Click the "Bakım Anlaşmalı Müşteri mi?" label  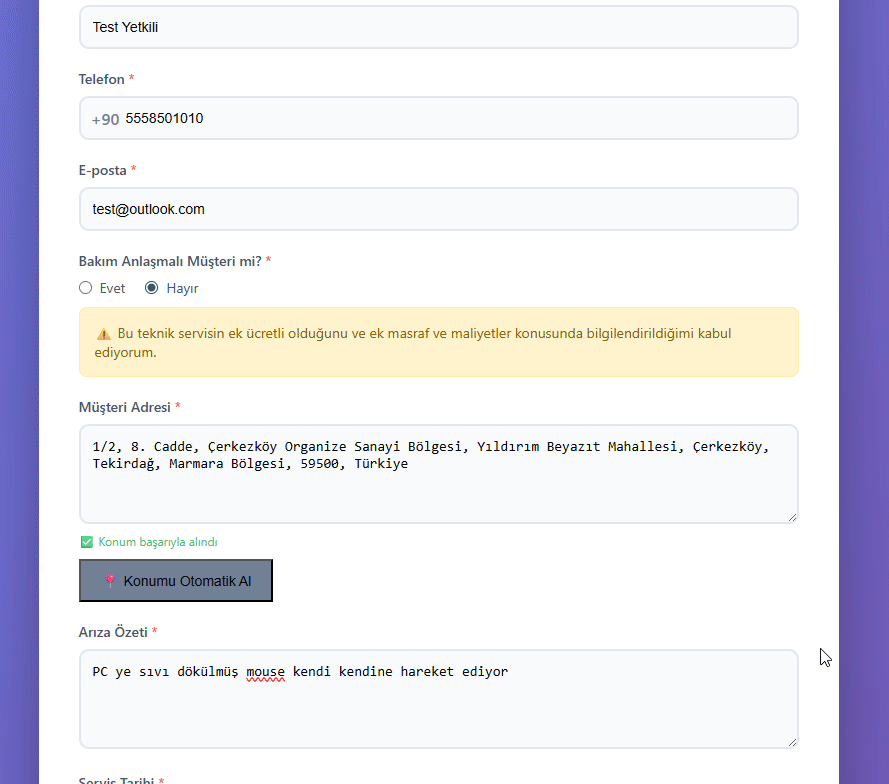[x=170, y=261]
